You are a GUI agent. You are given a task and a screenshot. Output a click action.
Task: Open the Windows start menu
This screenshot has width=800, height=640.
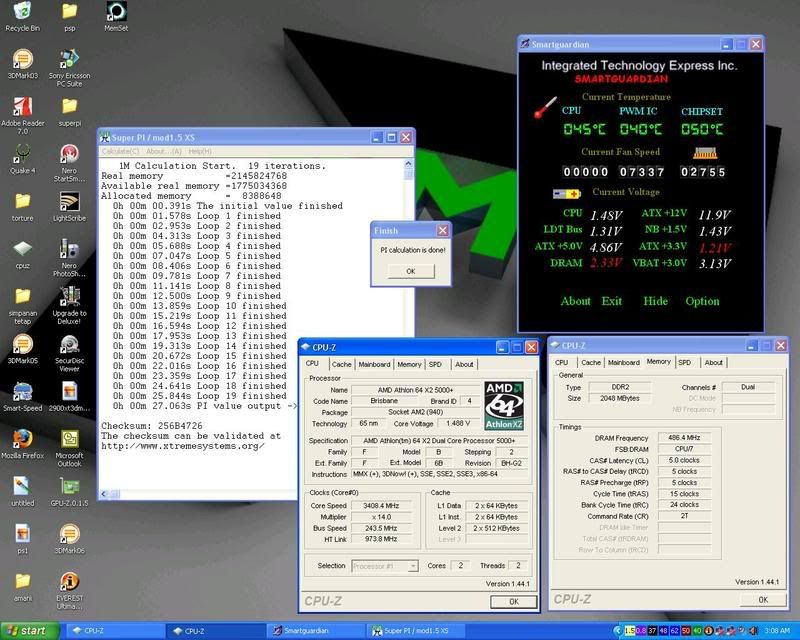30,631
